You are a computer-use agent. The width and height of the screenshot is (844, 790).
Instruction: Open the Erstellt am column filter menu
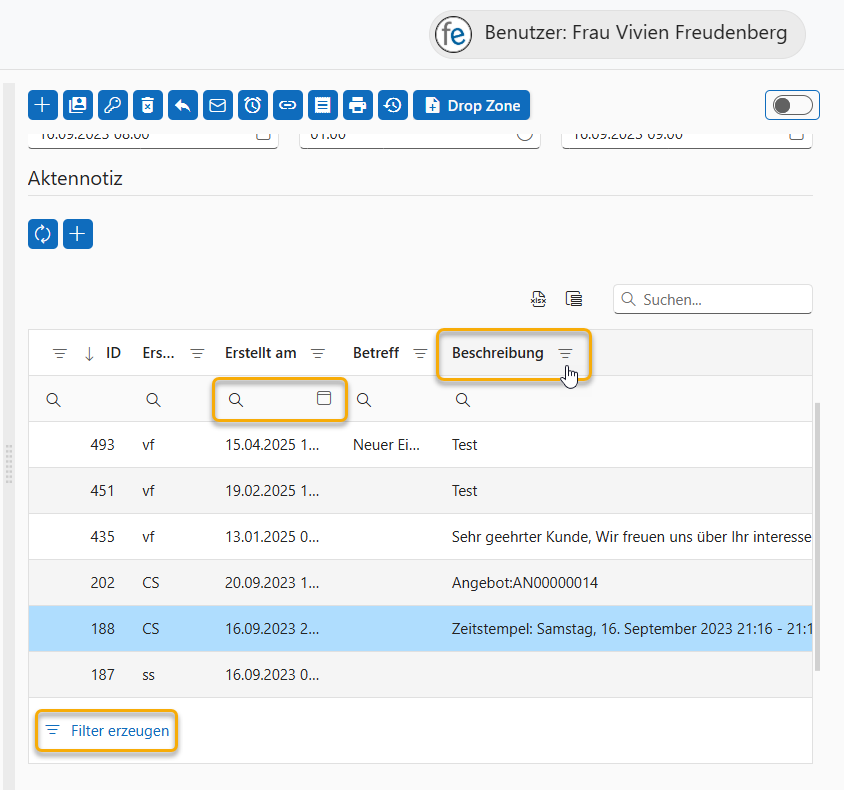[318, 353]
